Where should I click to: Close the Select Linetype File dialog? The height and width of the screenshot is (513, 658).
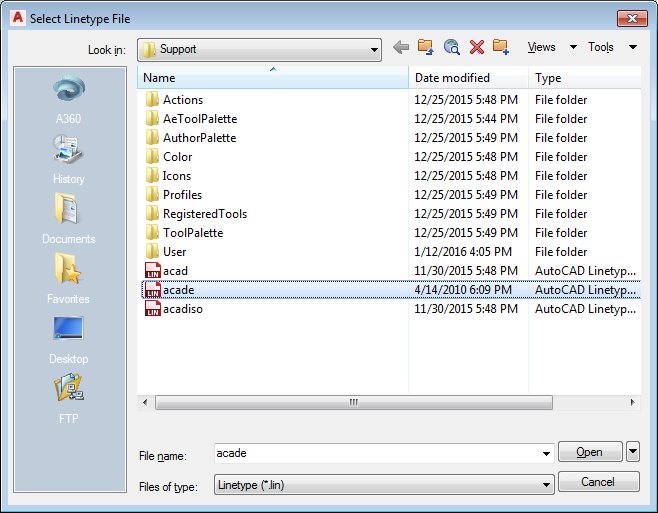pos(632,18)
